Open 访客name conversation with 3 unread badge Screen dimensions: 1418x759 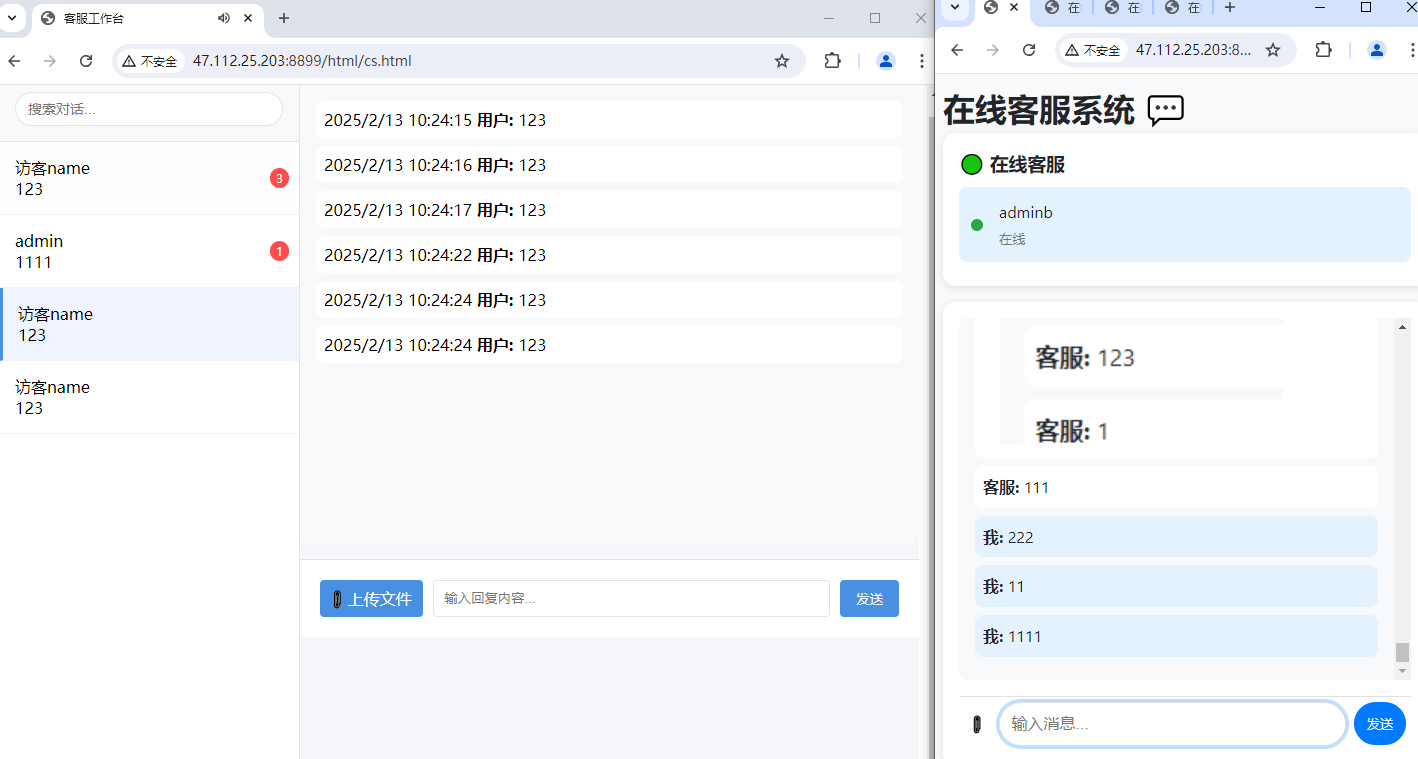[x=149, y=178]
